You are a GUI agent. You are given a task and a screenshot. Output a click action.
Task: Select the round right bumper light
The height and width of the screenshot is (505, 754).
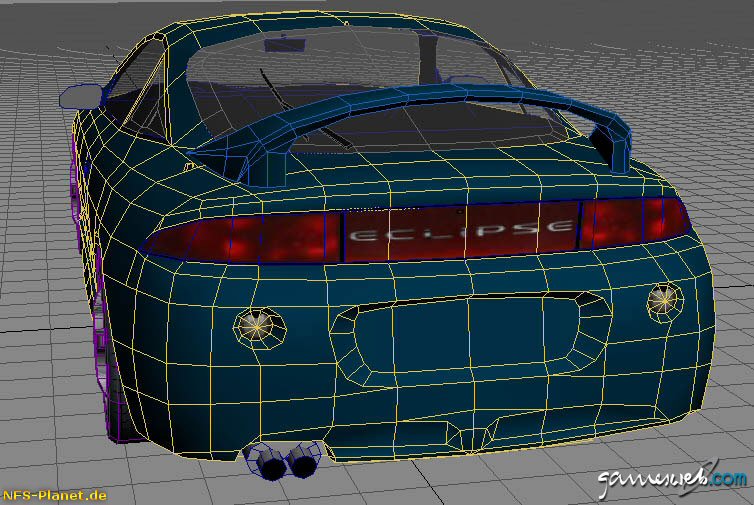pyautogui.click(x=665, y=302)
